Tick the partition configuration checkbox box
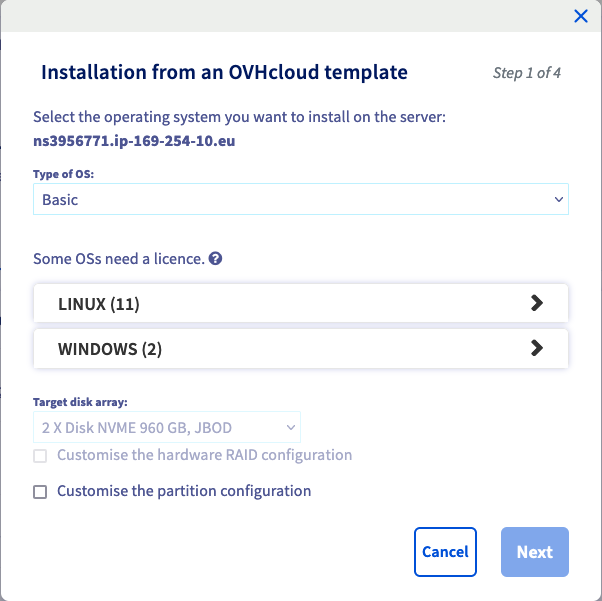The image size is (602, 601). click(40, 492)
